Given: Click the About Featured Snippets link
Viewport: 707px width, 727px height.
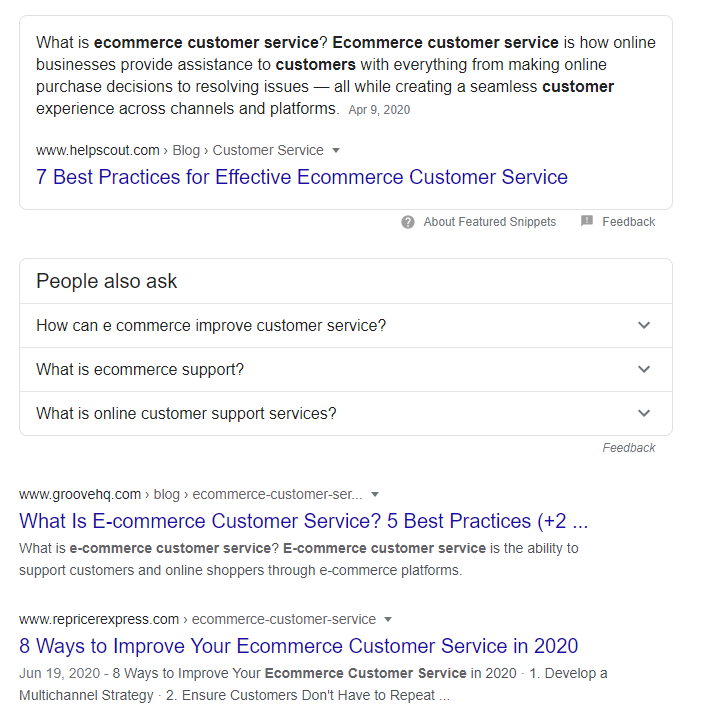Looking at the screenshot, I should (490, 222).
